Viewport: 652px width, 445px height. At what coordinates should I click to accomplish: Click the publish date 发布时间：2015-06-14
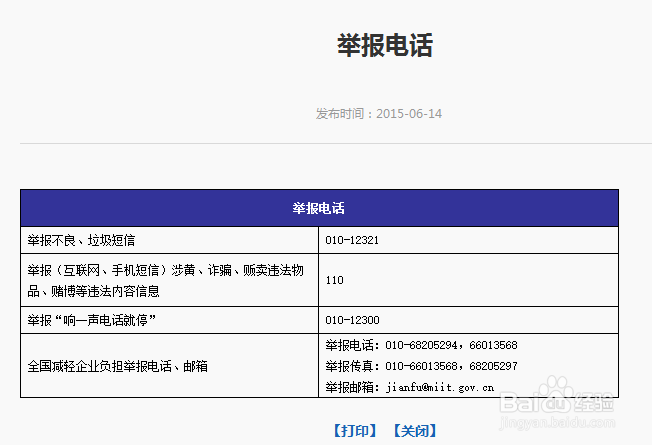pos(379,114)
